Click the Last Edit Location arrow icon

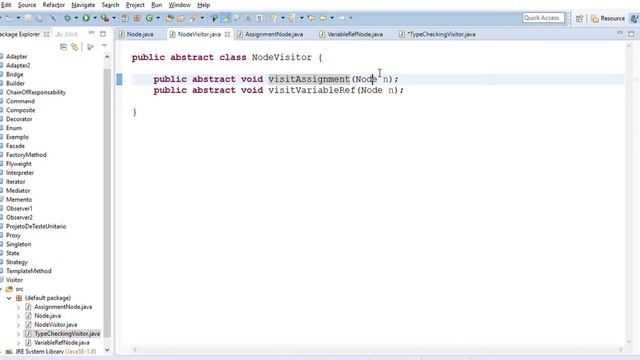(311, 18)
